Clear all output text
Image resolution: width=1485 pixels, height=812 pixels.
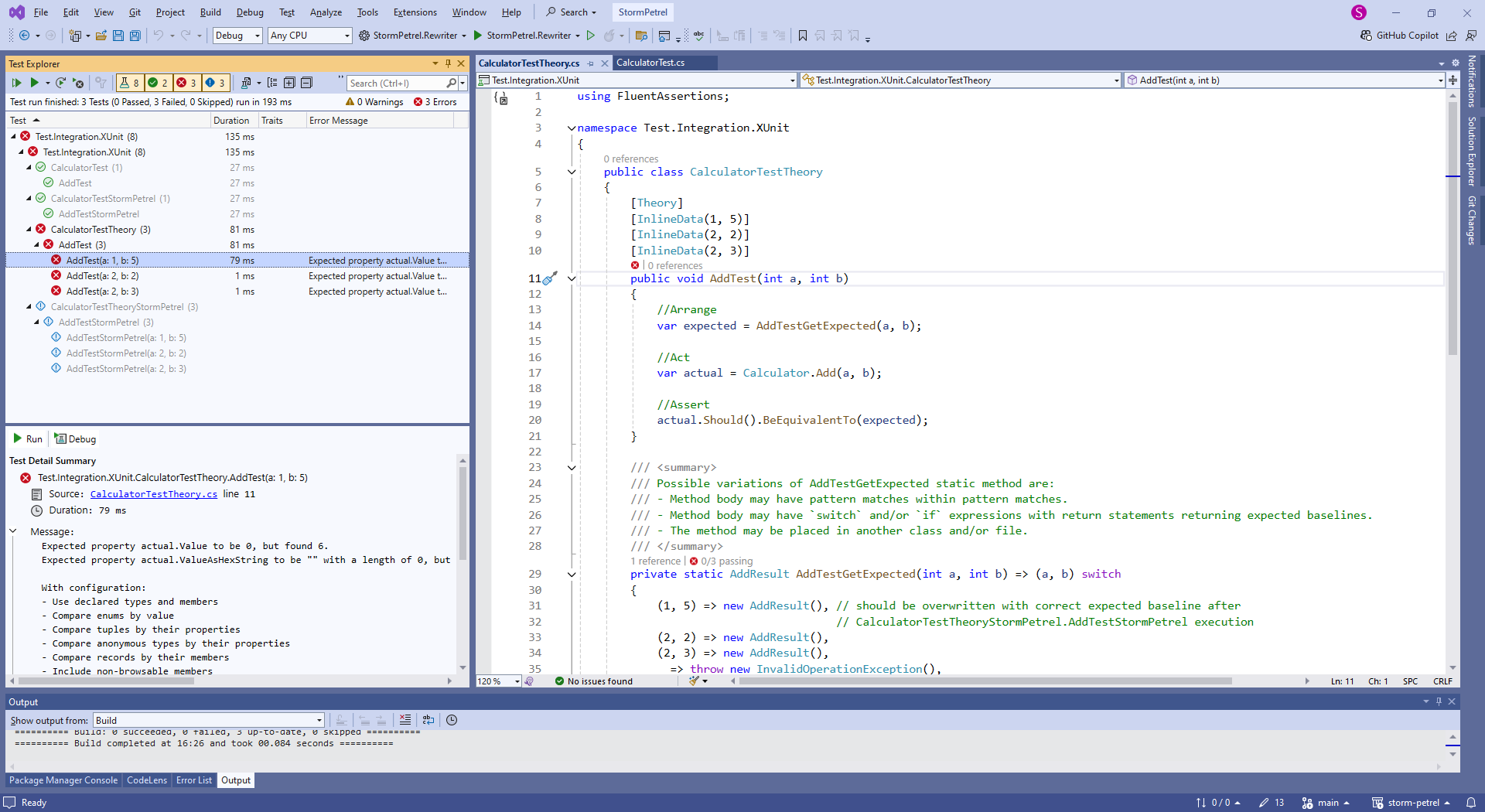coord(405,720)
